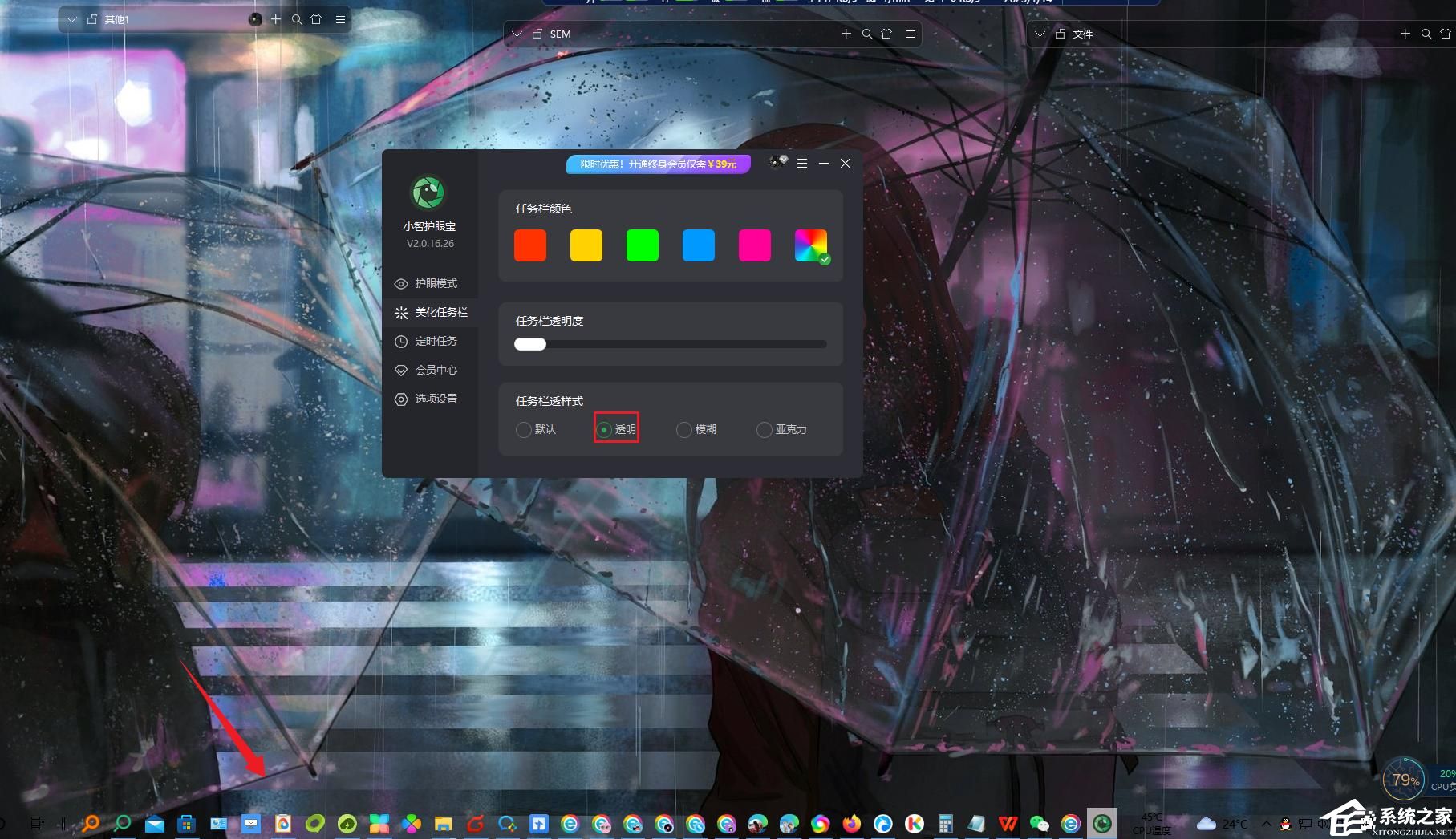Screen dimensions: 1456x839
Task: Open the white K logo taskbar app
Action: click(915, 824)
